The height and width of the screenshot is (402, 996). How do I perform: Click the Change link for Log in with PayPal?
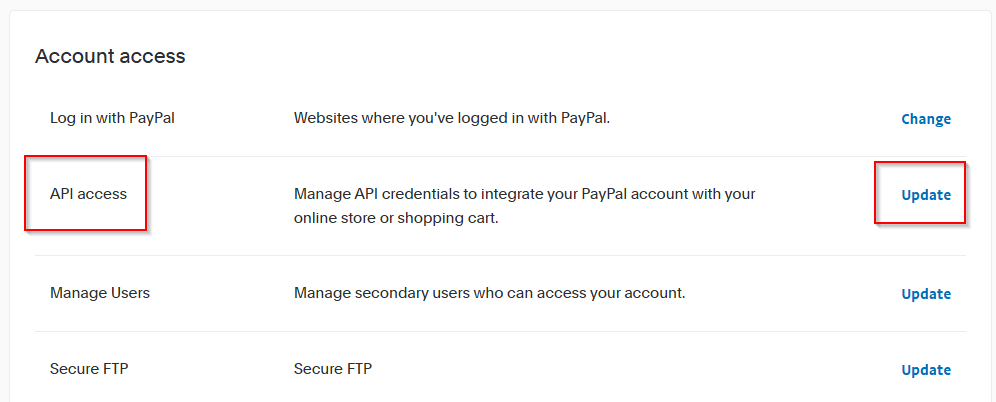point(926,119)
